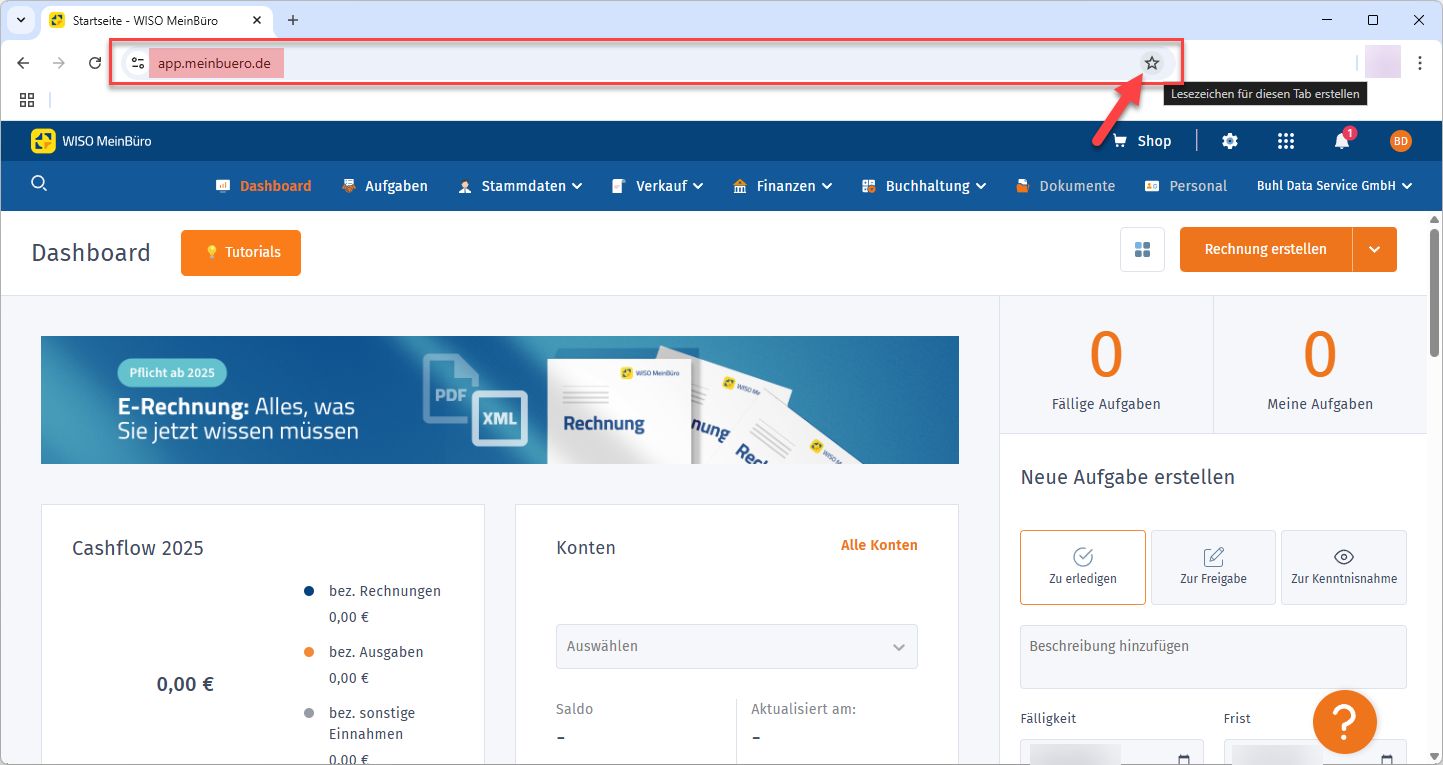Click bez. sonstige Einnahmen legend entry

[x=360, y=723]
